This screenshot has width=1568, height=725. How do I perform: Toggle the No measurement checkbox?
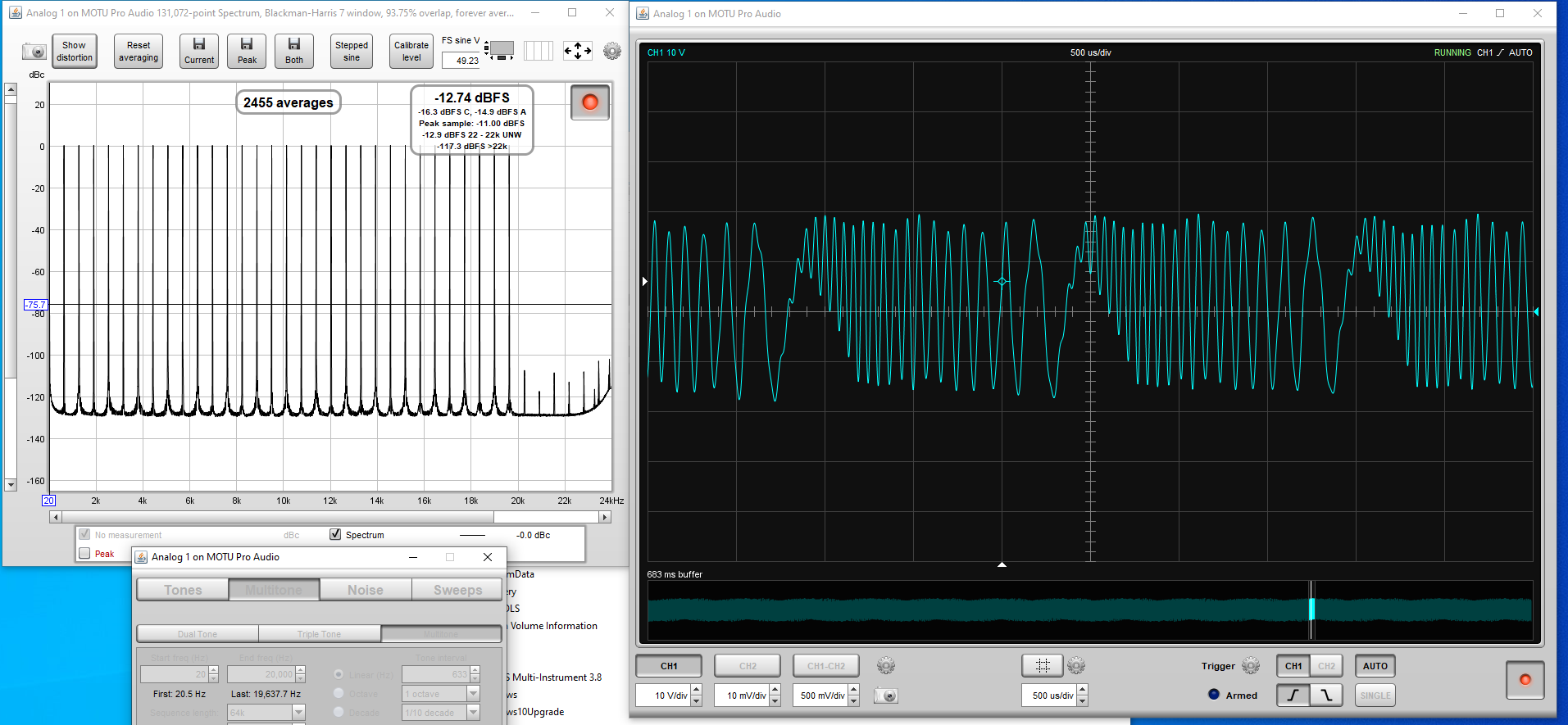point(84,534)
